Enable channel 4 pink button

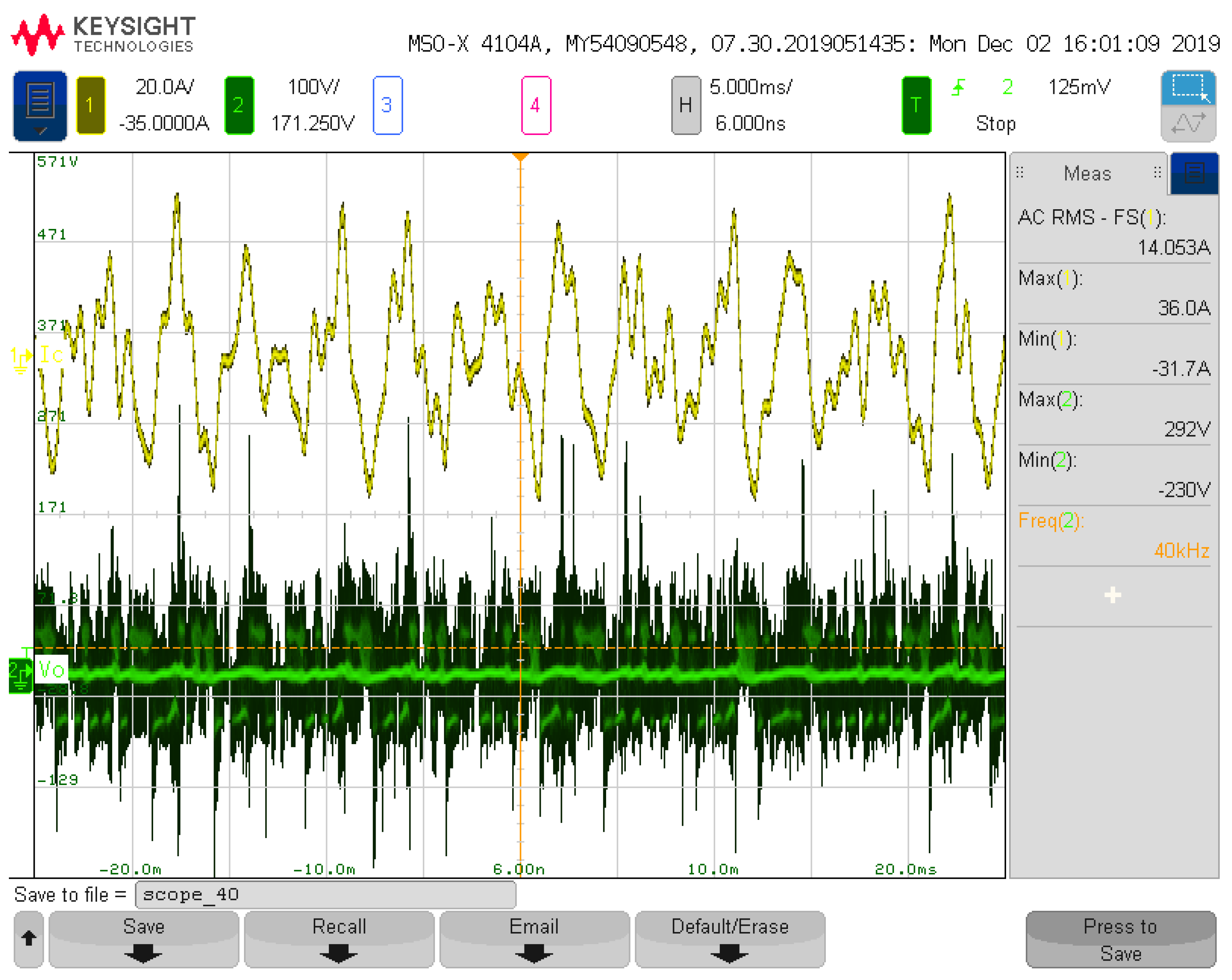click(x=535, y=105)
